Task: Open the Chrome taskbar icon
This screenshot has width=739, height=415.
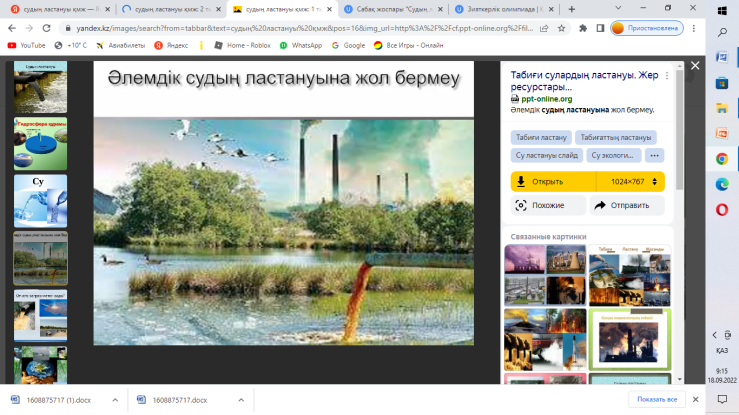Action: point(722,159)
